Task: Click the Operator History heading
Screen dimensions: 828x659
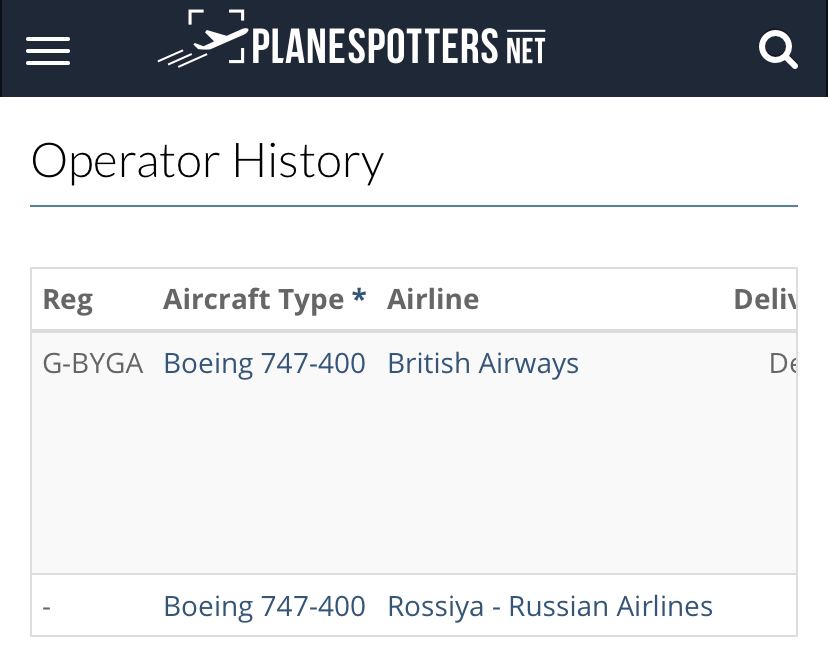Action: tap(207, 161)
